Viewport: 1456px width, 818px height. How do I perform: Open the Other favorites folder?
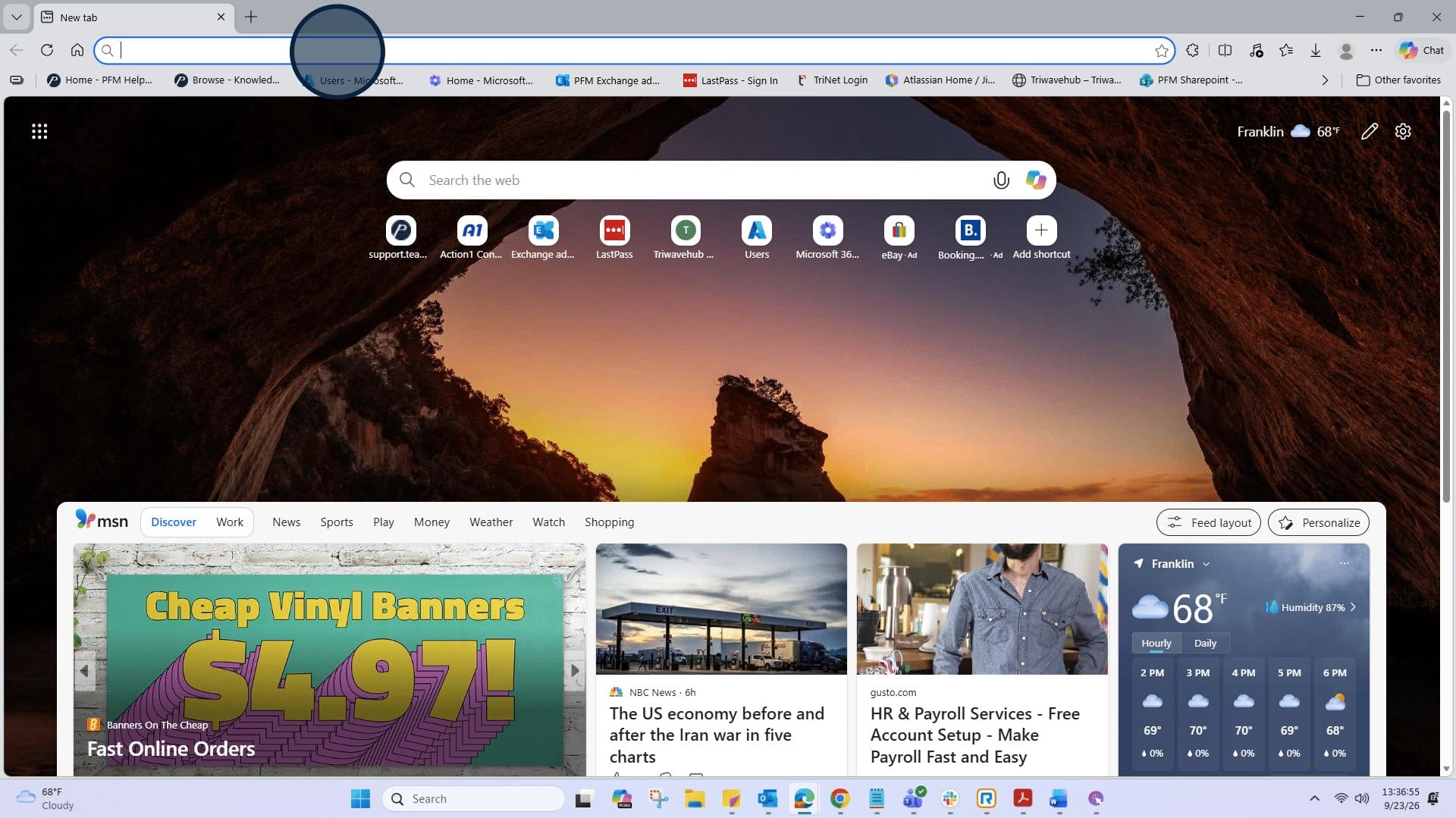(x=1398, y=80)
